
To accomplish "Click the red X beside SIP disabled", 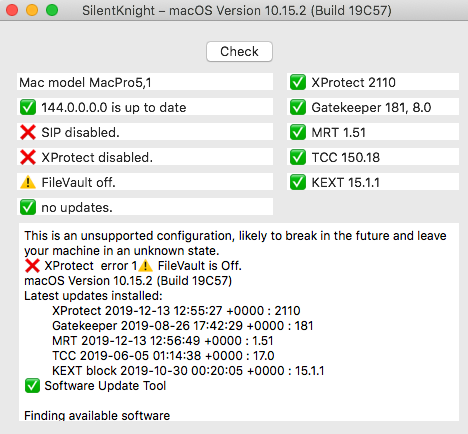I will 28,132.
